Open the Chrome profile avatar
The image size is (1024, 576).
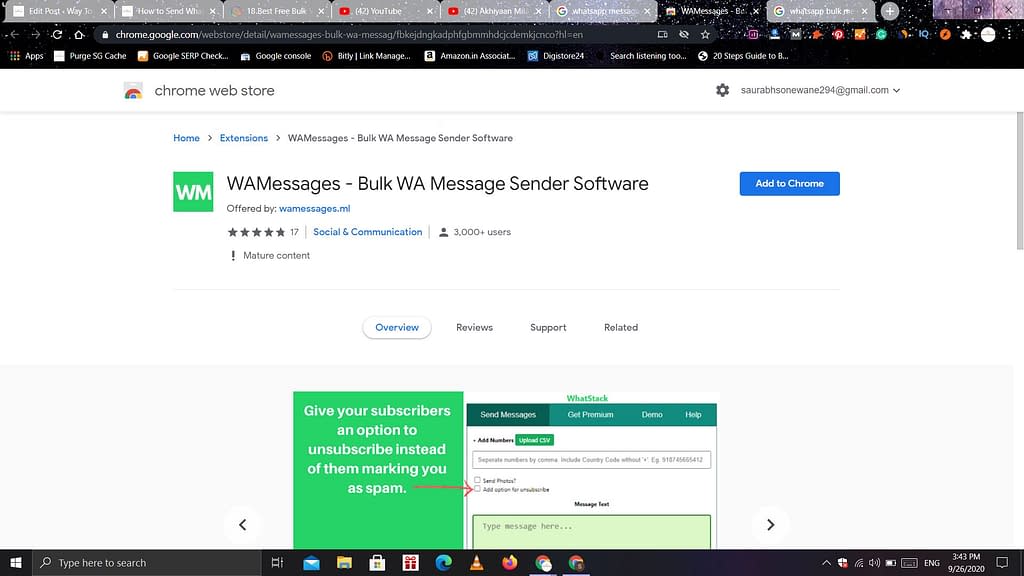tap(988, 35)
